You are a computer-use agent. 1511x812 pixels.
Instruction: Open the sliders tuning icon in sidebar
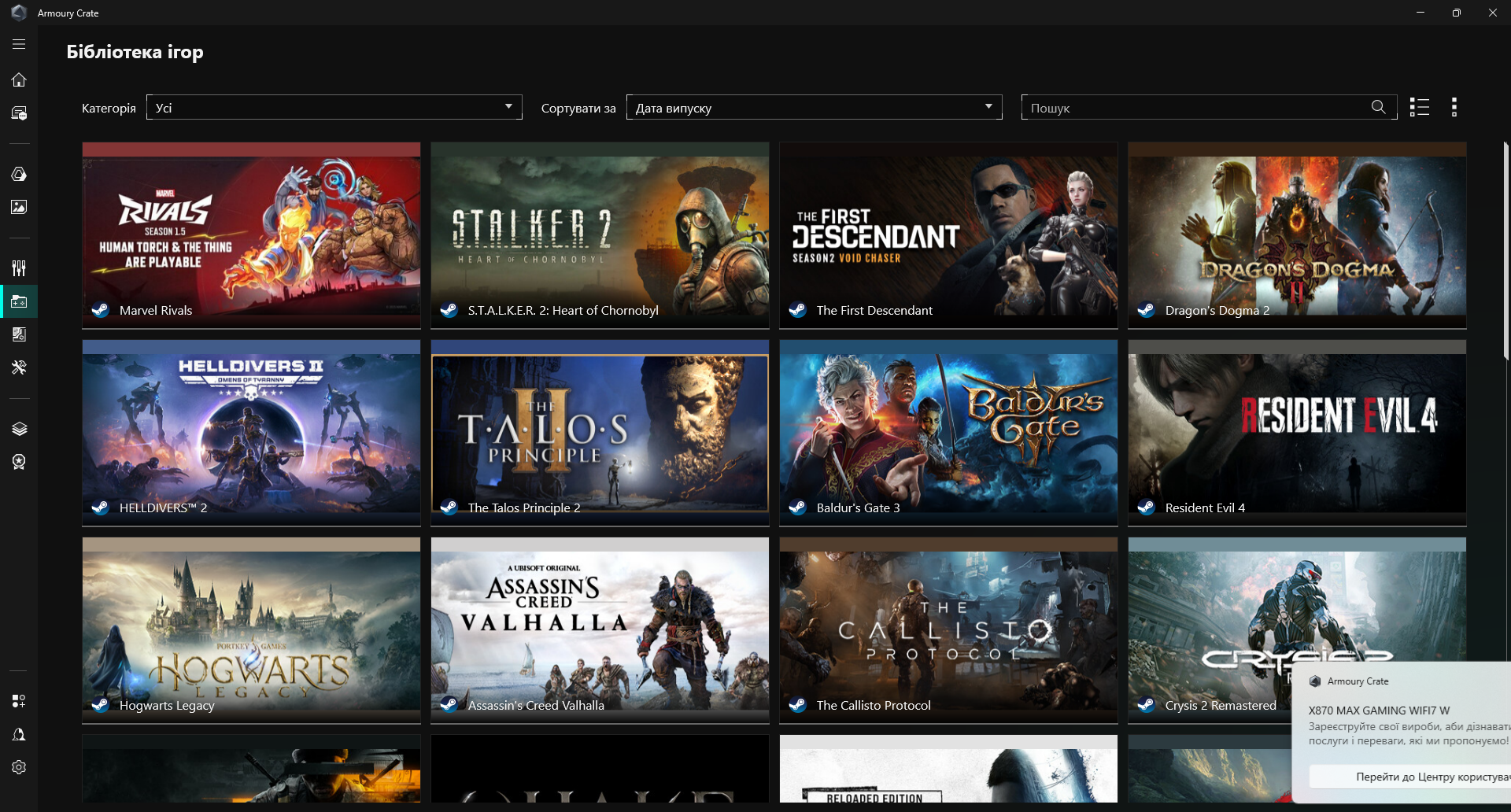coord(19,268)
